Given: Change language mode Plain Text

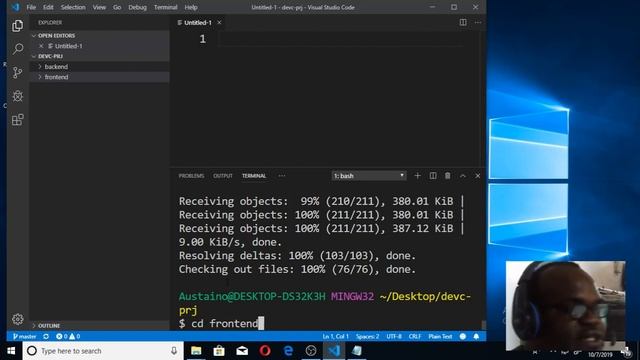Looking at the screenshot, I should 440,336.
